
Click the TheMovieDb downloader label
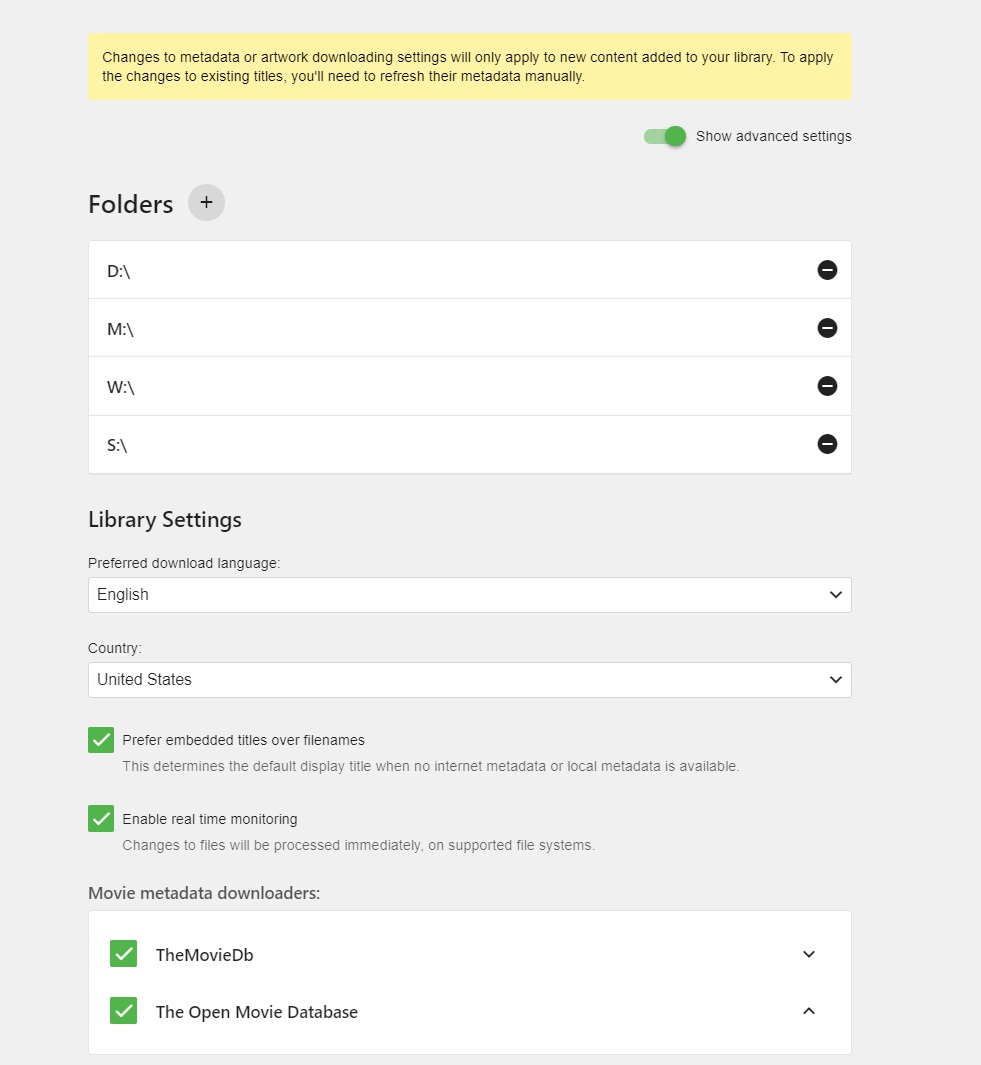click(x=204, y=955)
